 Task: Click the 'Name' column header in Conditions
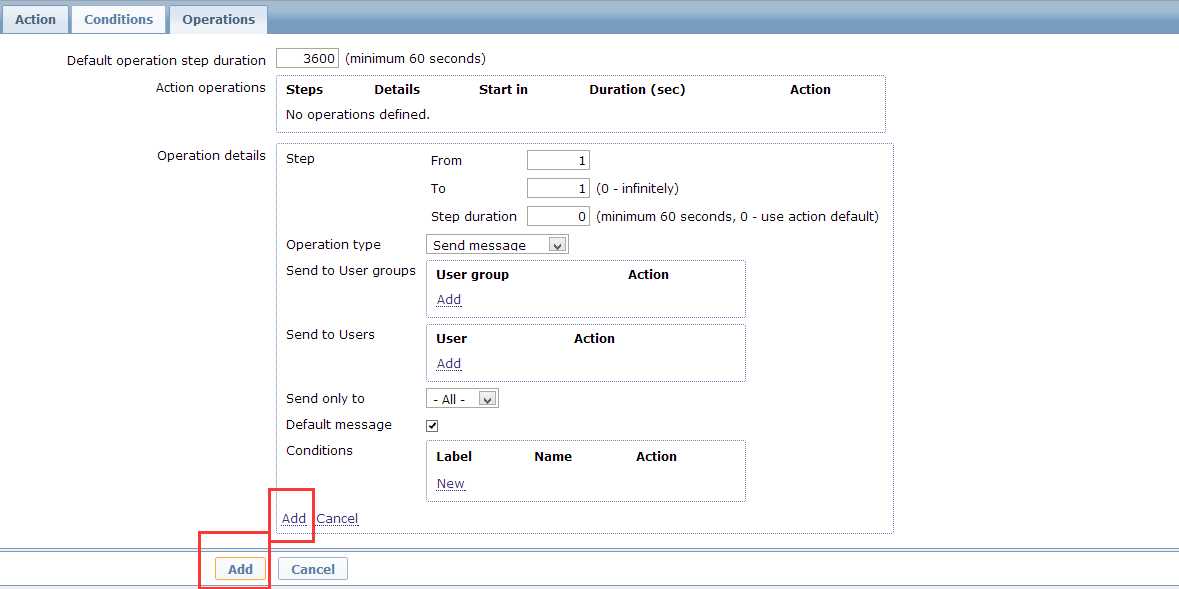click(x=553, y=457)
